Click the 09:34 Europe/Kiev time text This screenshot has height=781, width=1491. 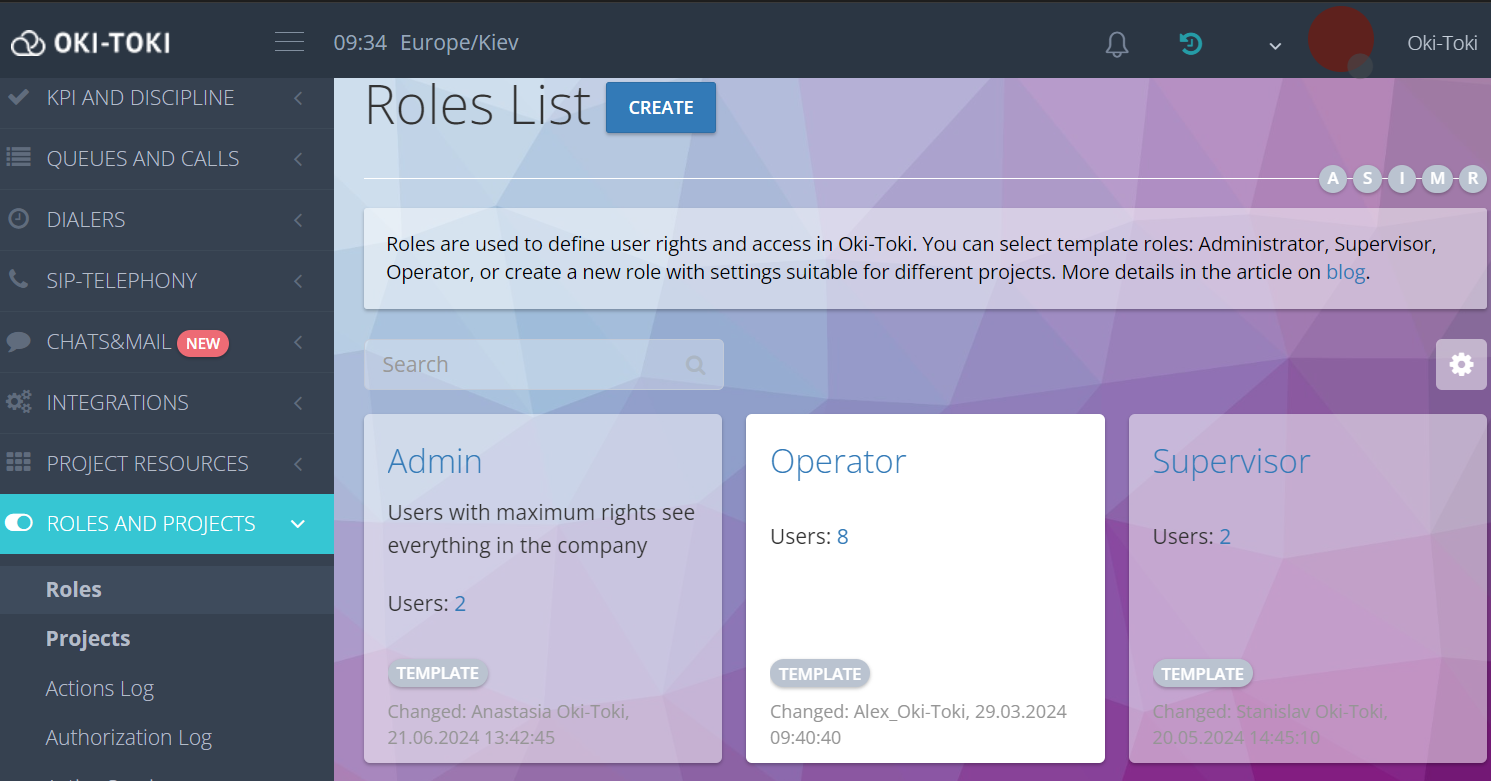pyautogui.click(x=426, y=43)
